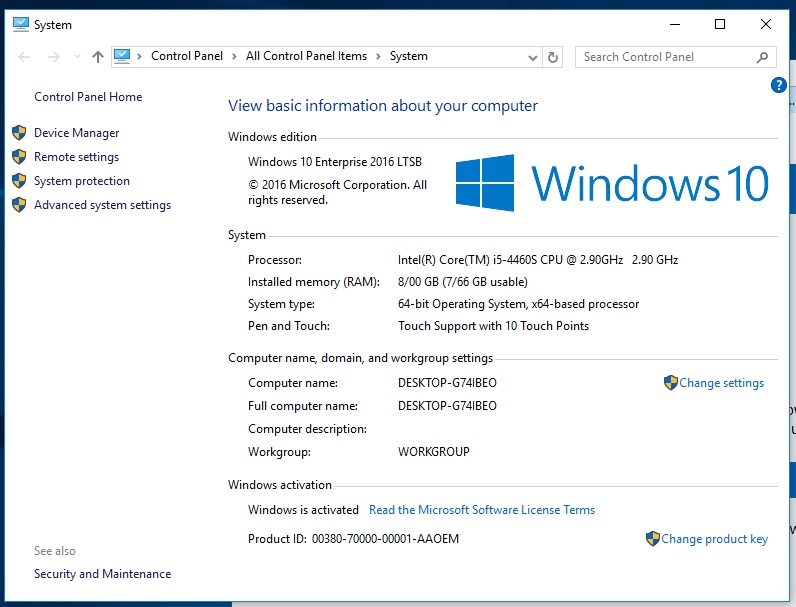Click the 64-bit Operating System text
Screen dimensions: 796x607
(518, 304)
